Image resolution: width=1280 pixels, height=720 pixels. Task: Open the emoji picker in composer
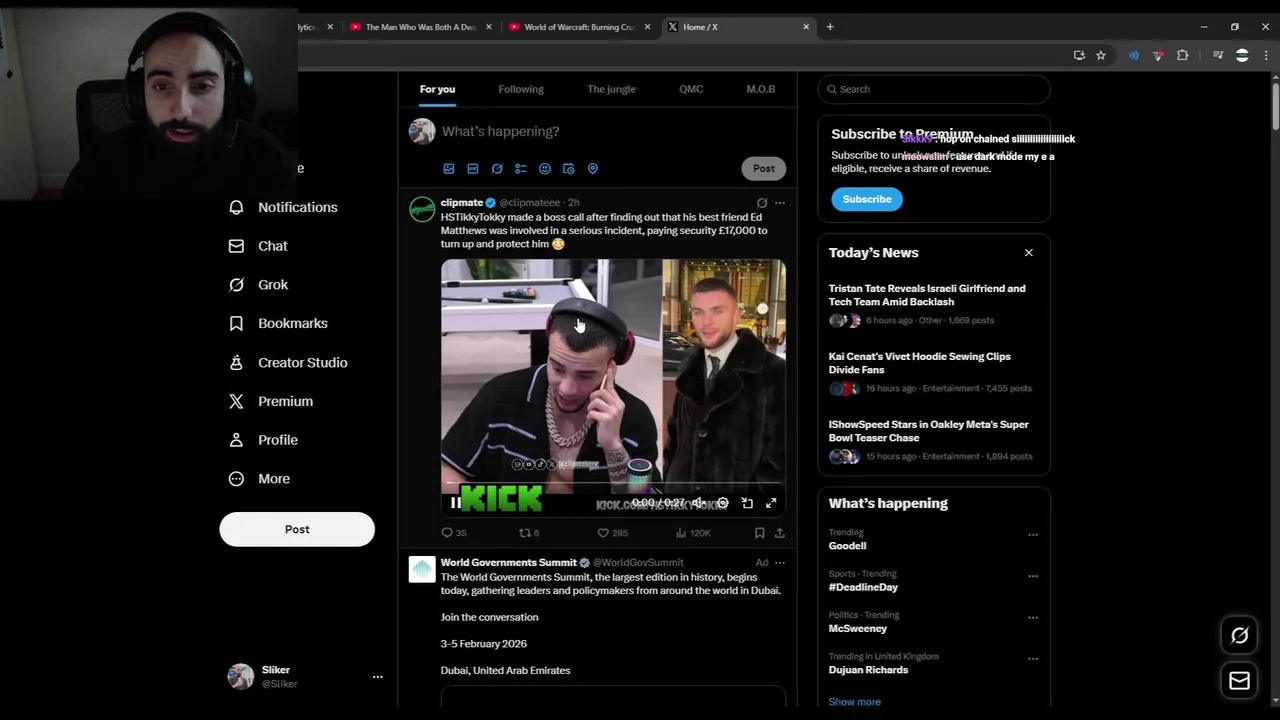[545, 169]
